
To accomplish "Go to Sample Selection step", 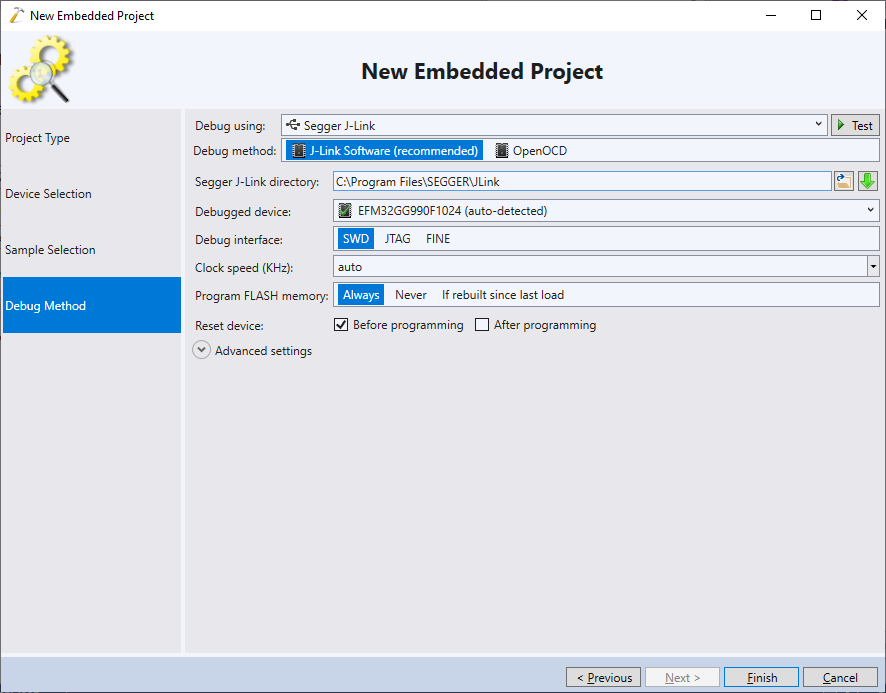I will pos(92,249).
